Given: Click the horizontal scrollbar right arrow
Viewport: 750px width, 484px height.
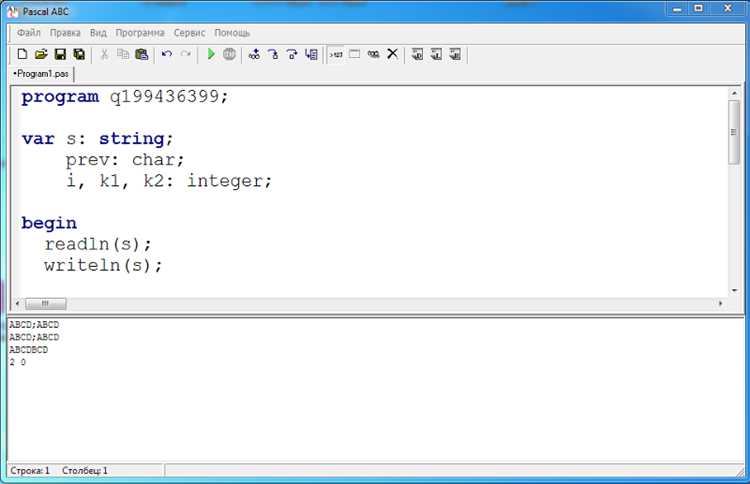Looking at the screenshot, I should point(720,303).
